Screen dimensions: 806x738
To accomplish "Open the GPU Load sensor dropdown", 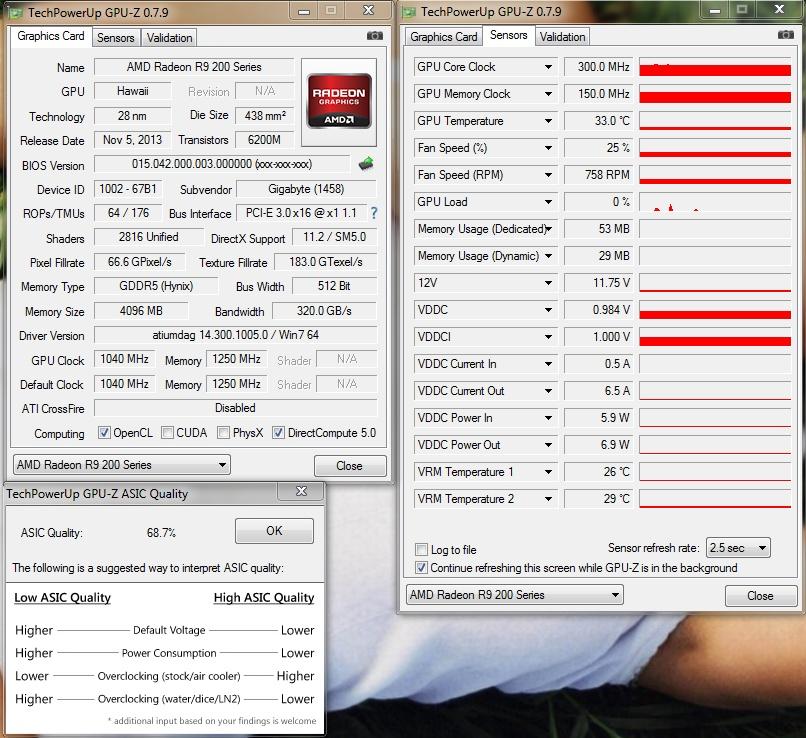I will click(x=548, y=202).
